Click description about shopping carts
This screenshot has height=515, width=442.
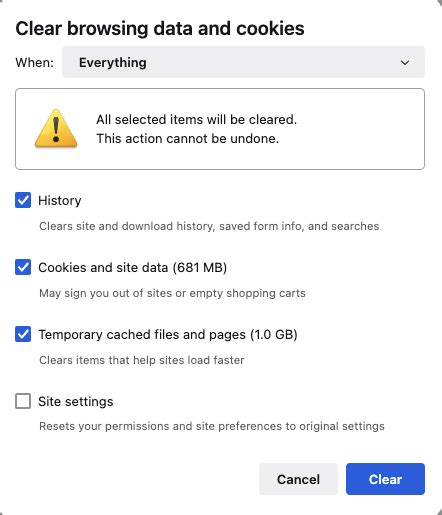coord(172,293)
